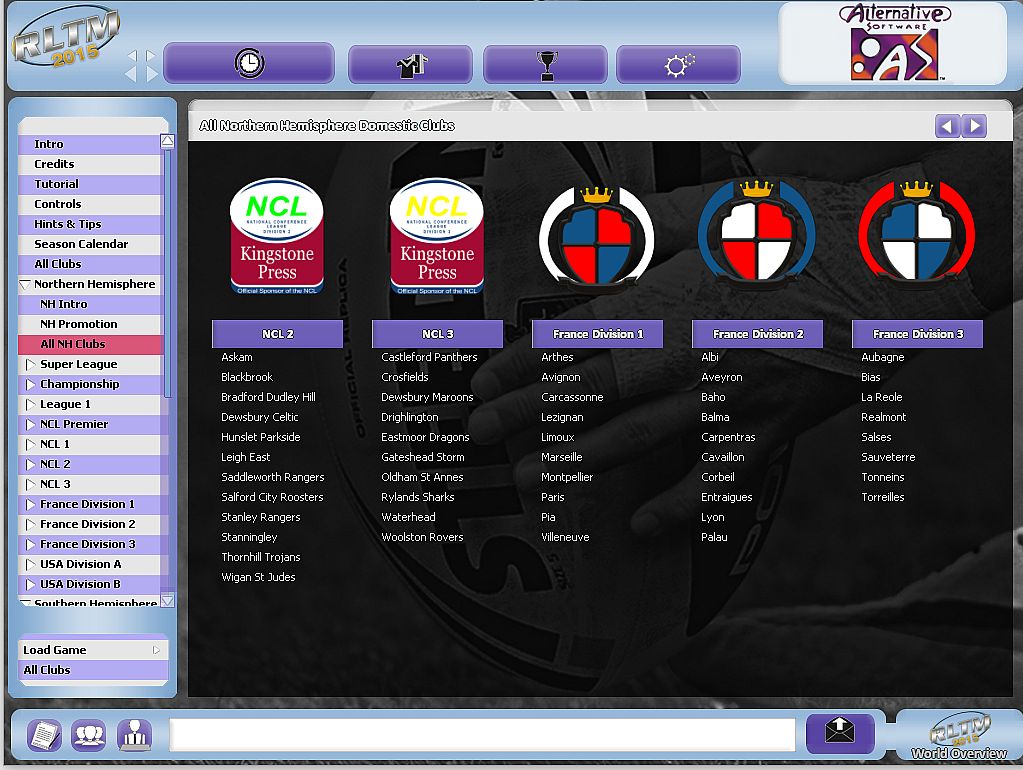
Task: Open the Season Calendar sidebar item
Action: 89,244
